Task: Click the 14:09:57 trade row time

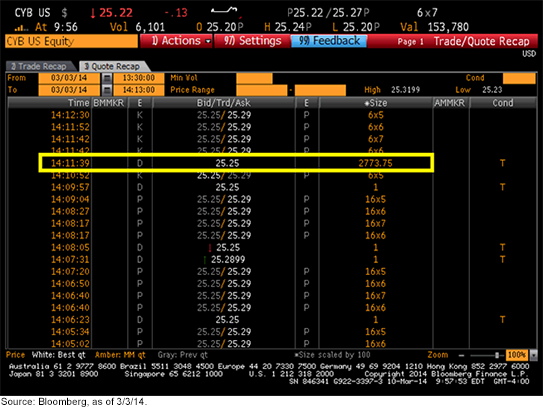Action: tap(70, 187)
